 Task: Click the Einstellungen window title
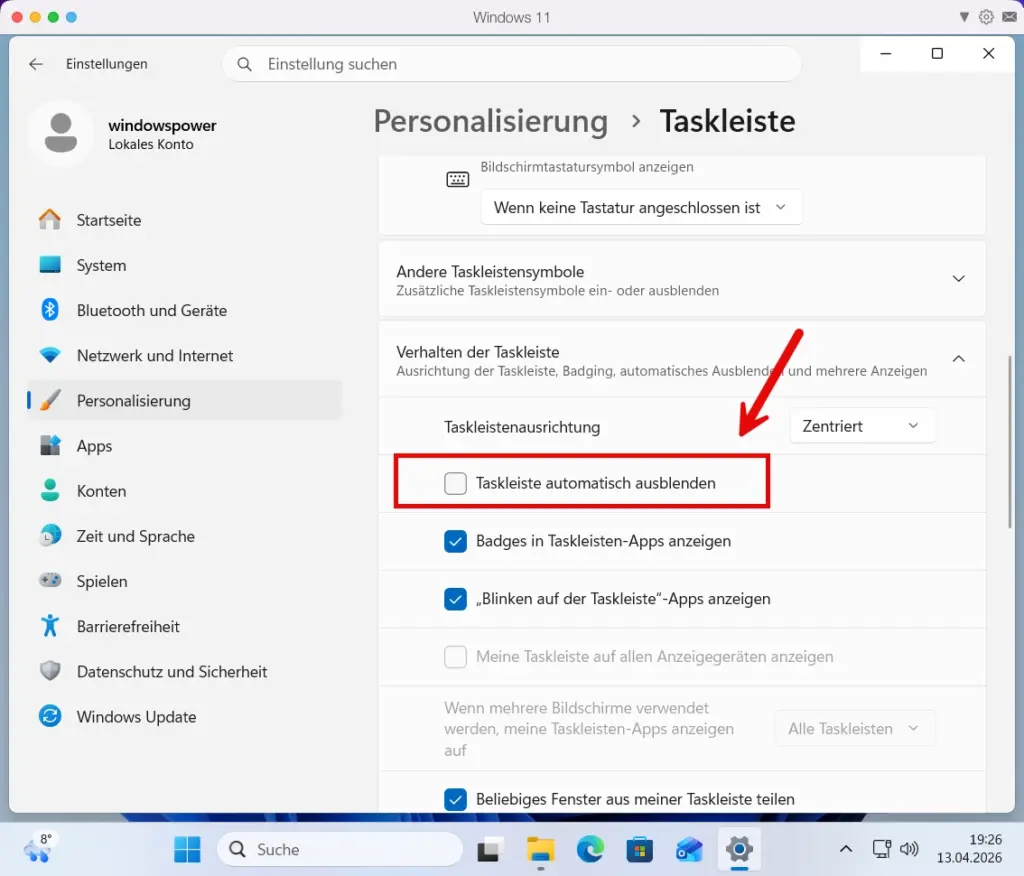click(x=106, y=64)
